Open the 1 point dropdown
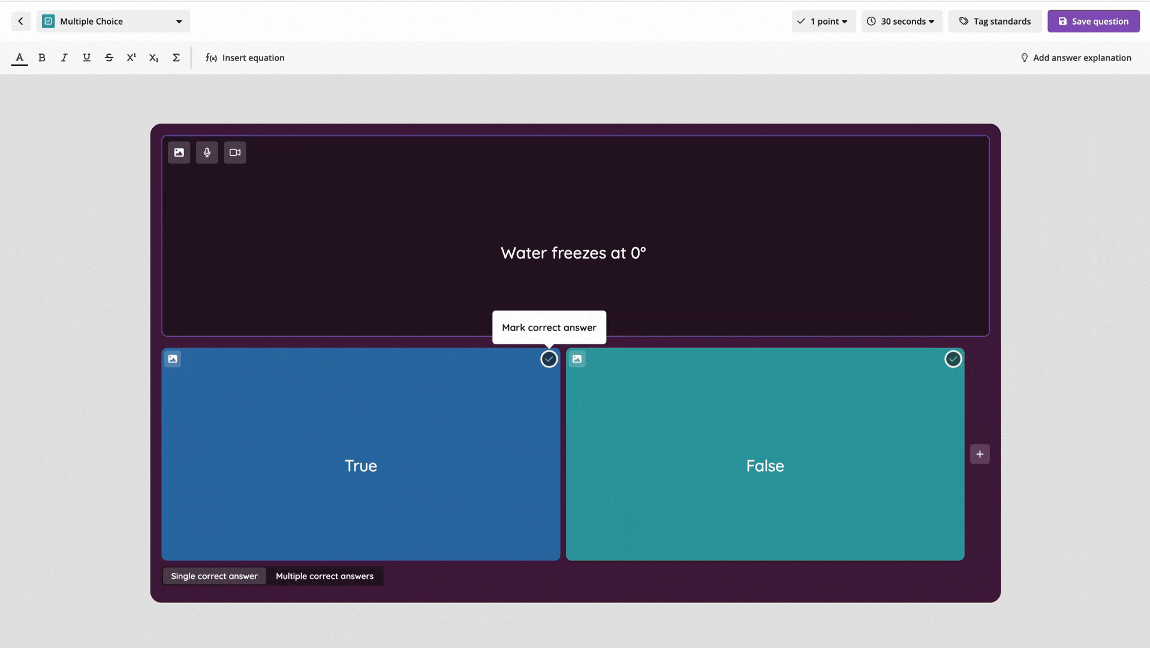Screen dimensions: 1150x648 click(823, 21)
